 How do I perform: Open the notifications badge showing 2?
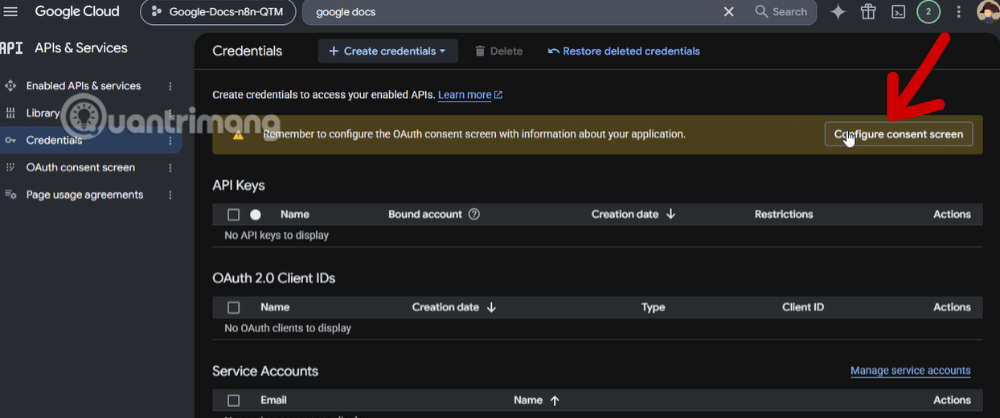928,11
